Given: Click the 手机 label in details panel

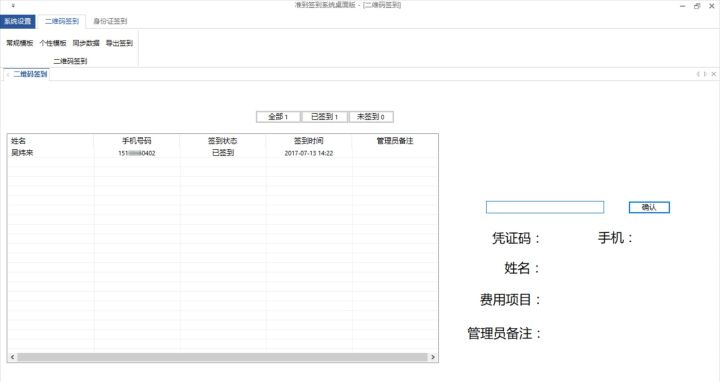Looking at the screenshot, I should (615, 238).
